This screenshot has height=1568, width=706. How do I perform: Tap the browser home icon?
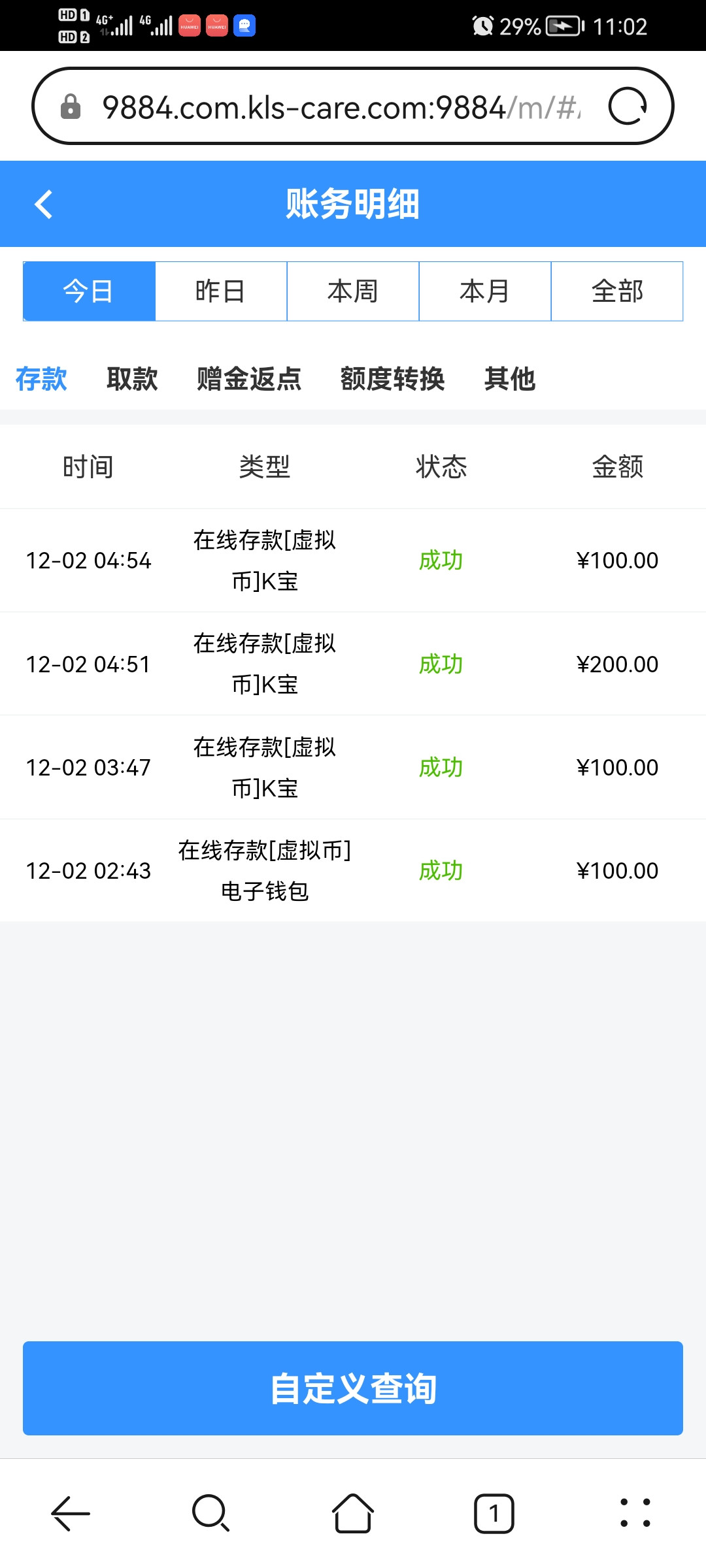[x=353, y=1513]
